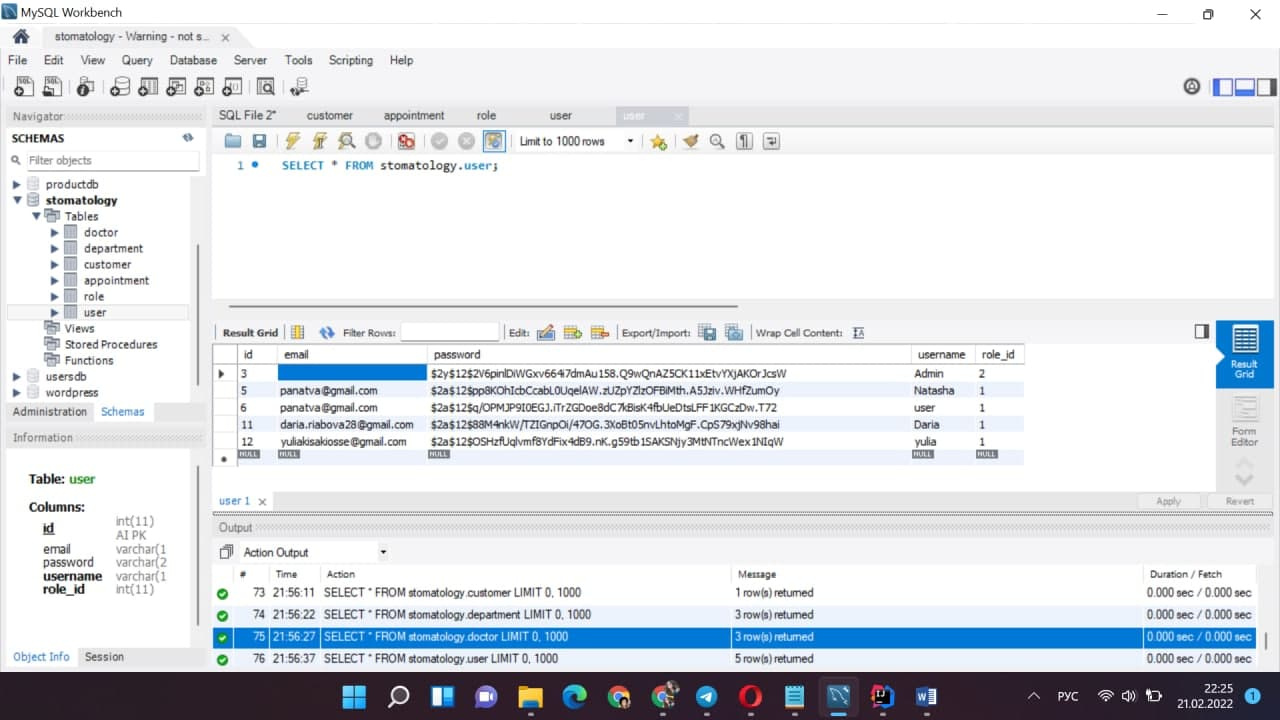Screen dimensions: 1280x720
Task: Create a new schema icon
Action: (x=120, y=87)
